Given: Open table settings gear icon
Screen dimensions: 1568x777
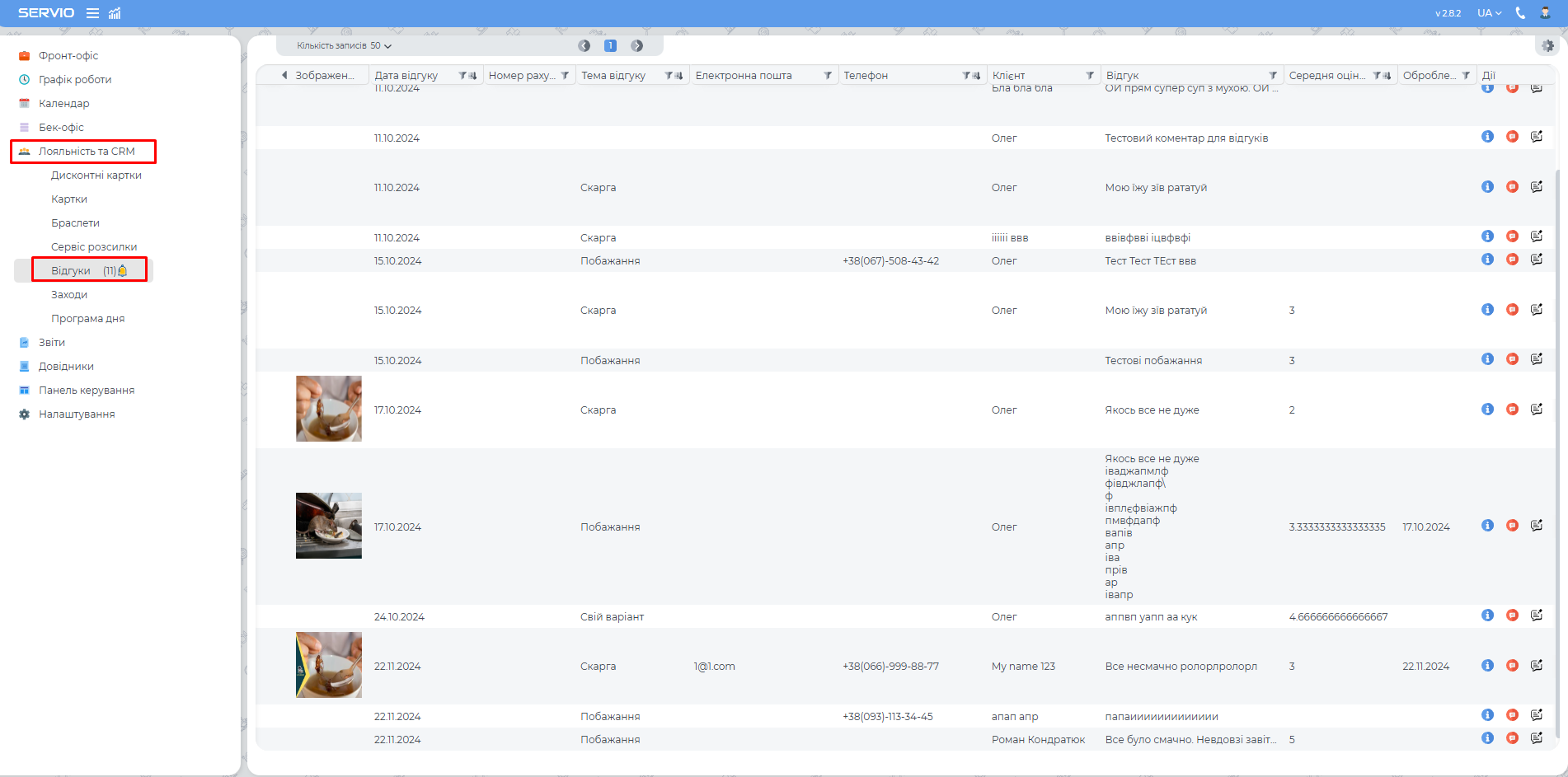Looking at the screenshot, I should 1547,46.
